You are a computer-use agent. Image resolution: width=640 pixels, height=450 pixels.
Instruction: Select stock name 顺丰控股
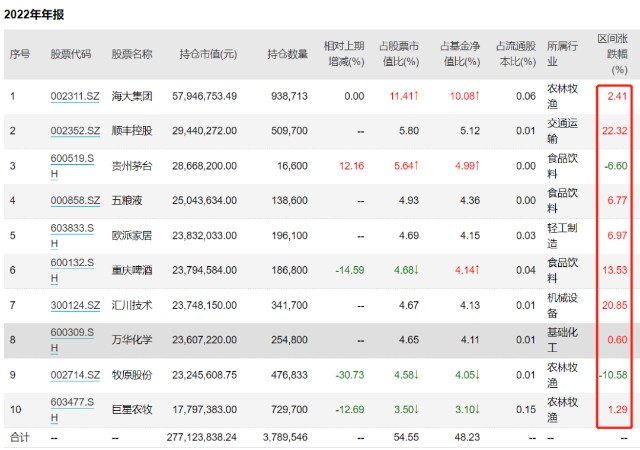tap(132, 131)
